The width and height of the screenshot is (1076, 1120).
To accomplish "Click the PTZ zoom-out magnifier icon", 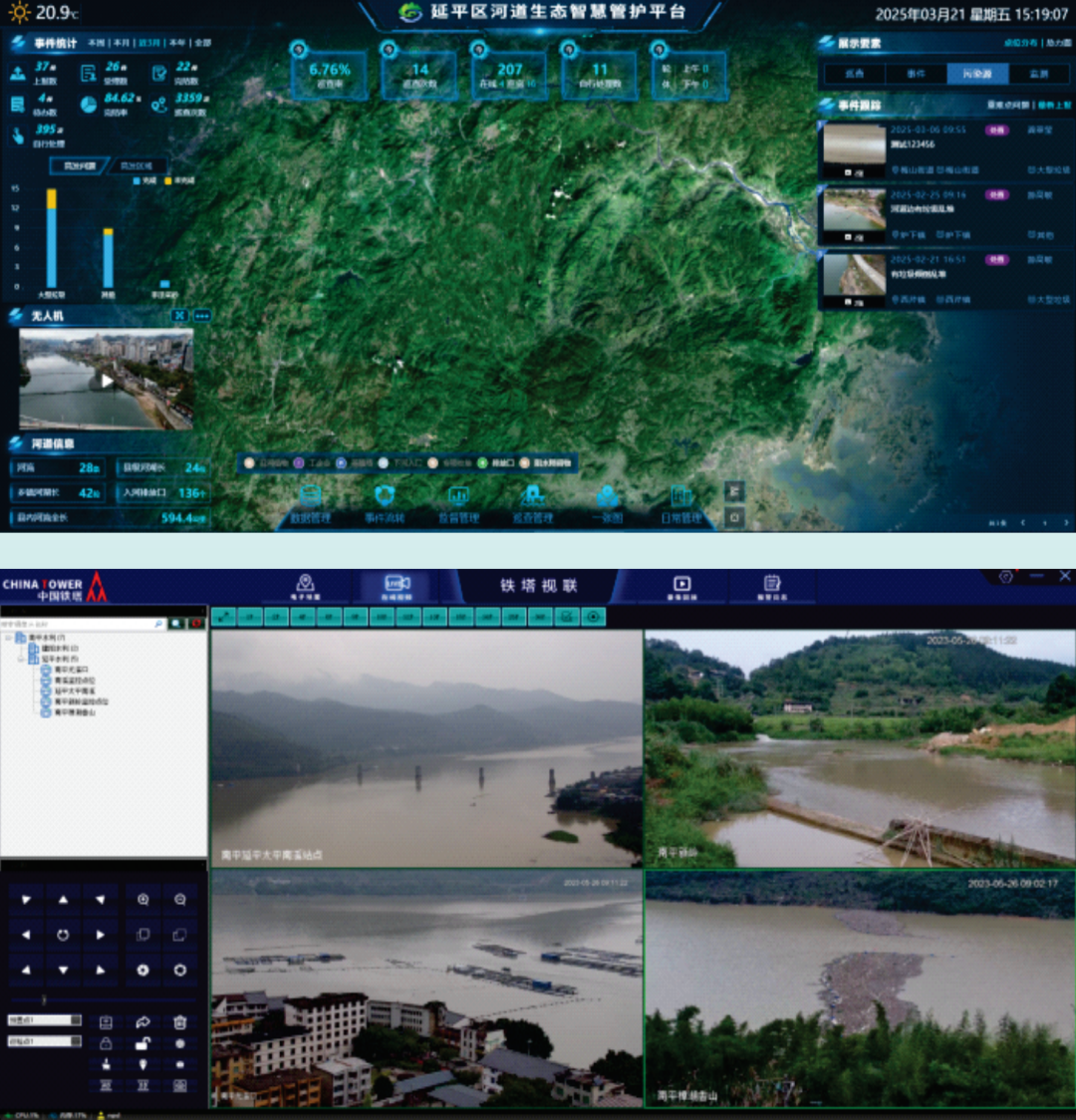I will tap(179, 900).
